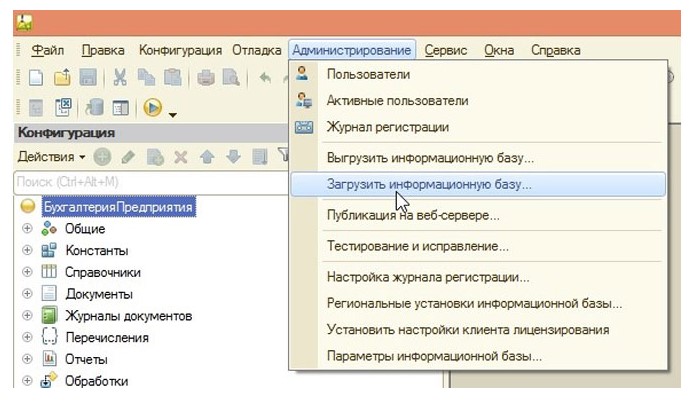Viewport: 693px width, 401px height.
Task: Click the Sort list icon in configuration panel
Action: pyautogui.click(x=260, y=157)
